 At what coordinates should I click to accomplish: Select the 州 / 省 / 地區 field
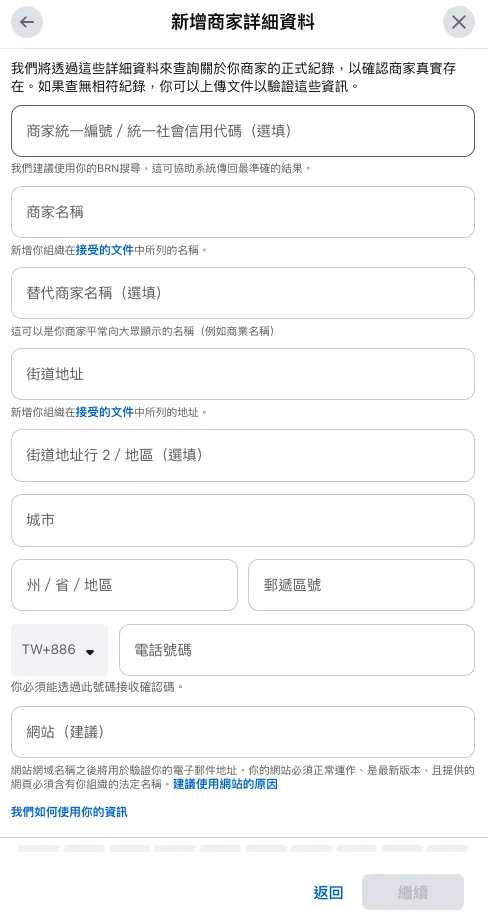coord(124,585)
